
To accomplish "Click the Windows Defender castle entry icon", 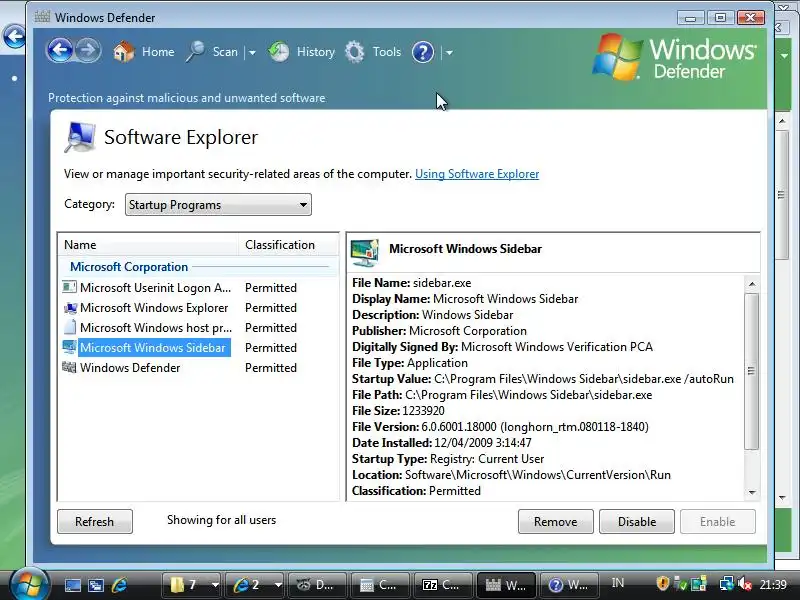I will click(x=69, y=367).
